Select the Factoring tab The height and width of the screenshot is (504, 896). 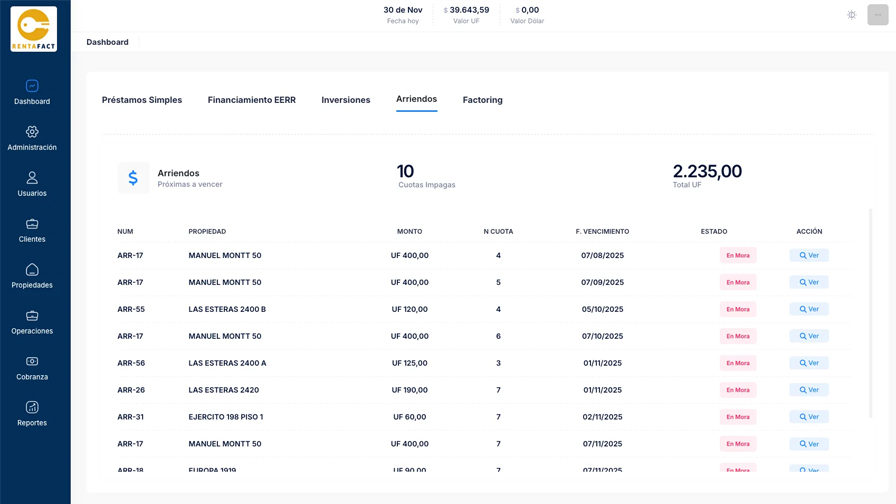coord(483,100)
